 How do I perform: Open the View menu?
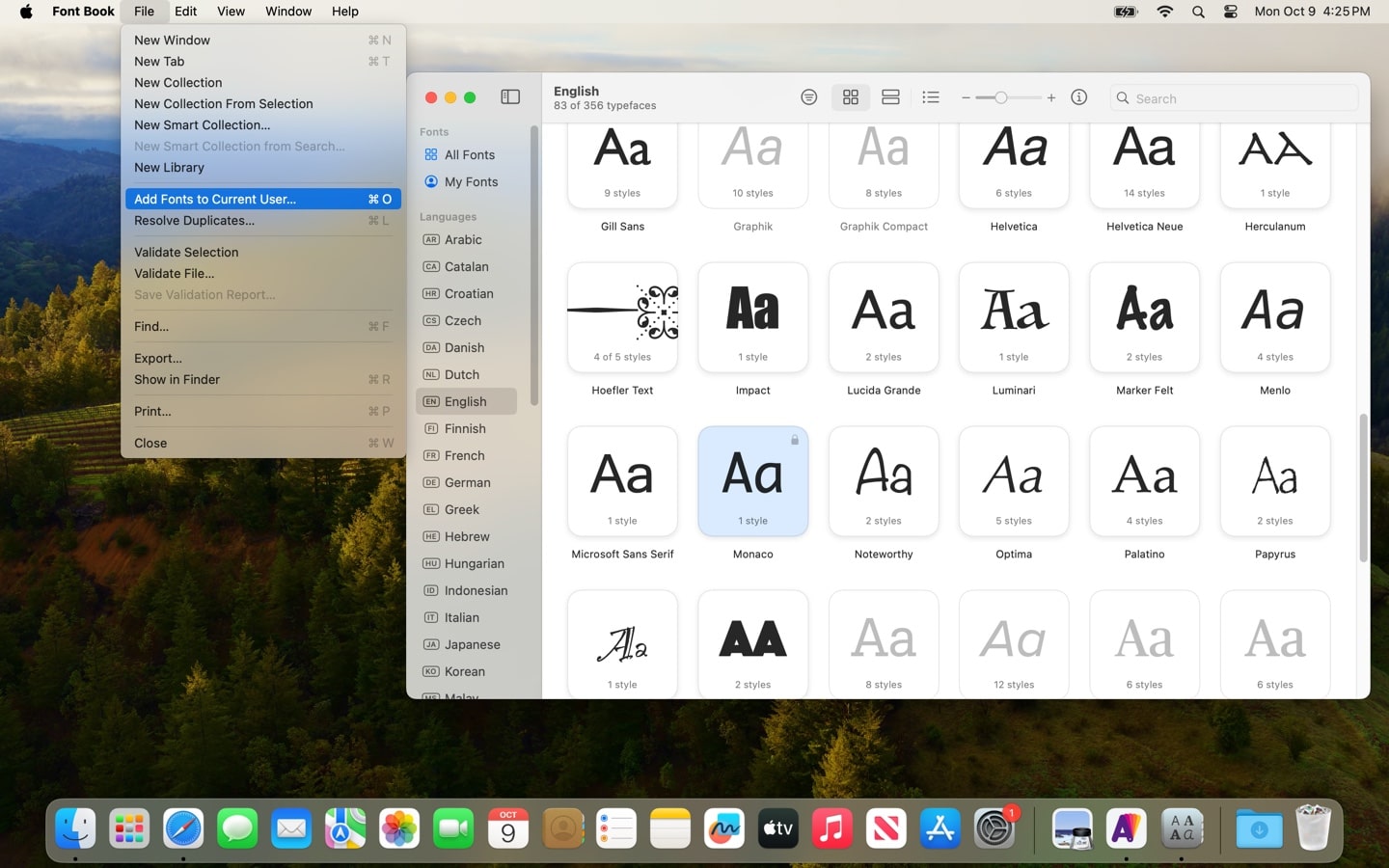click(x=231, y=12)
